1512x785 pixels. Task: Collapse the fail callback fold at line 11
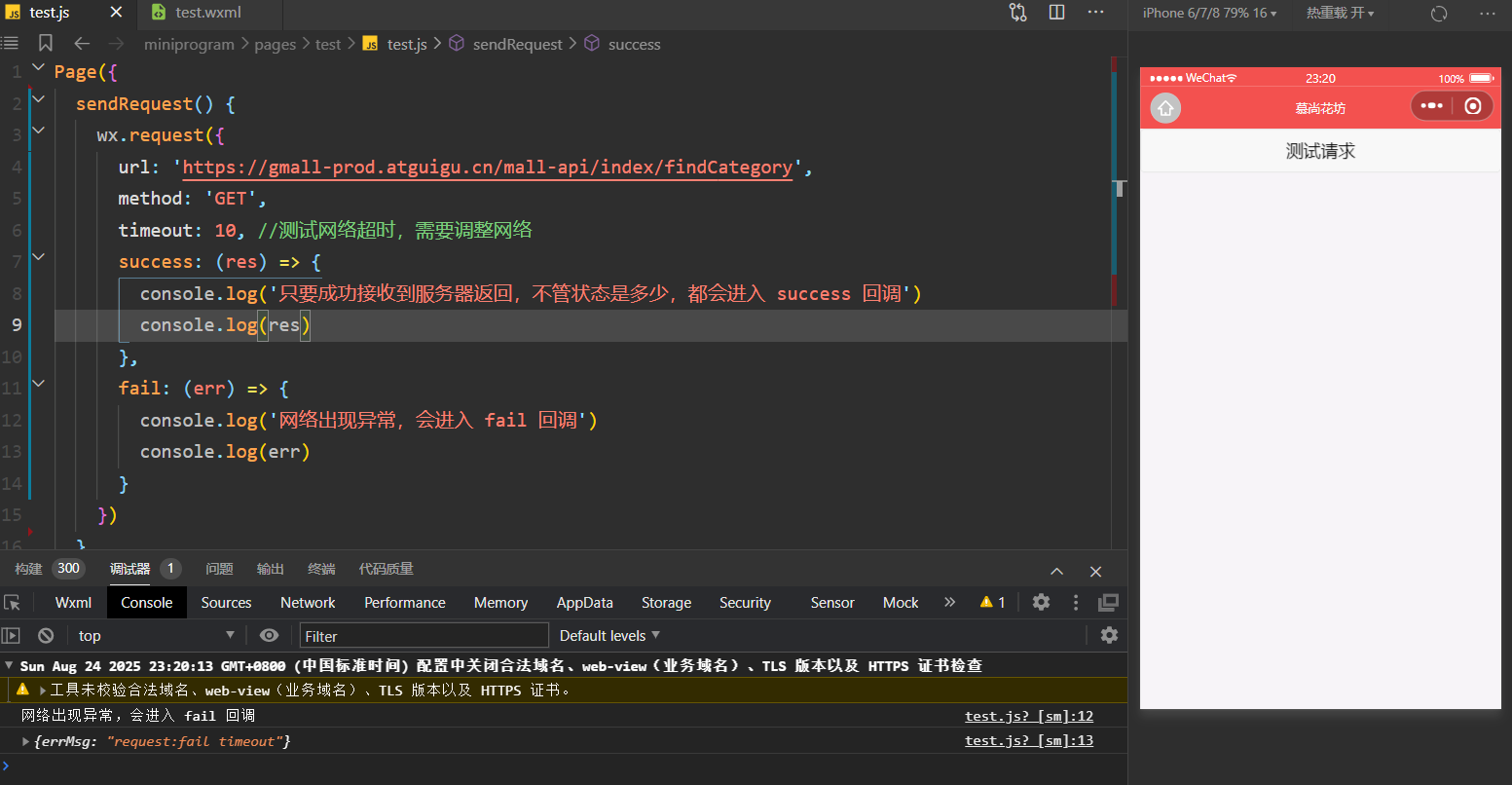[x=38, y=384]
